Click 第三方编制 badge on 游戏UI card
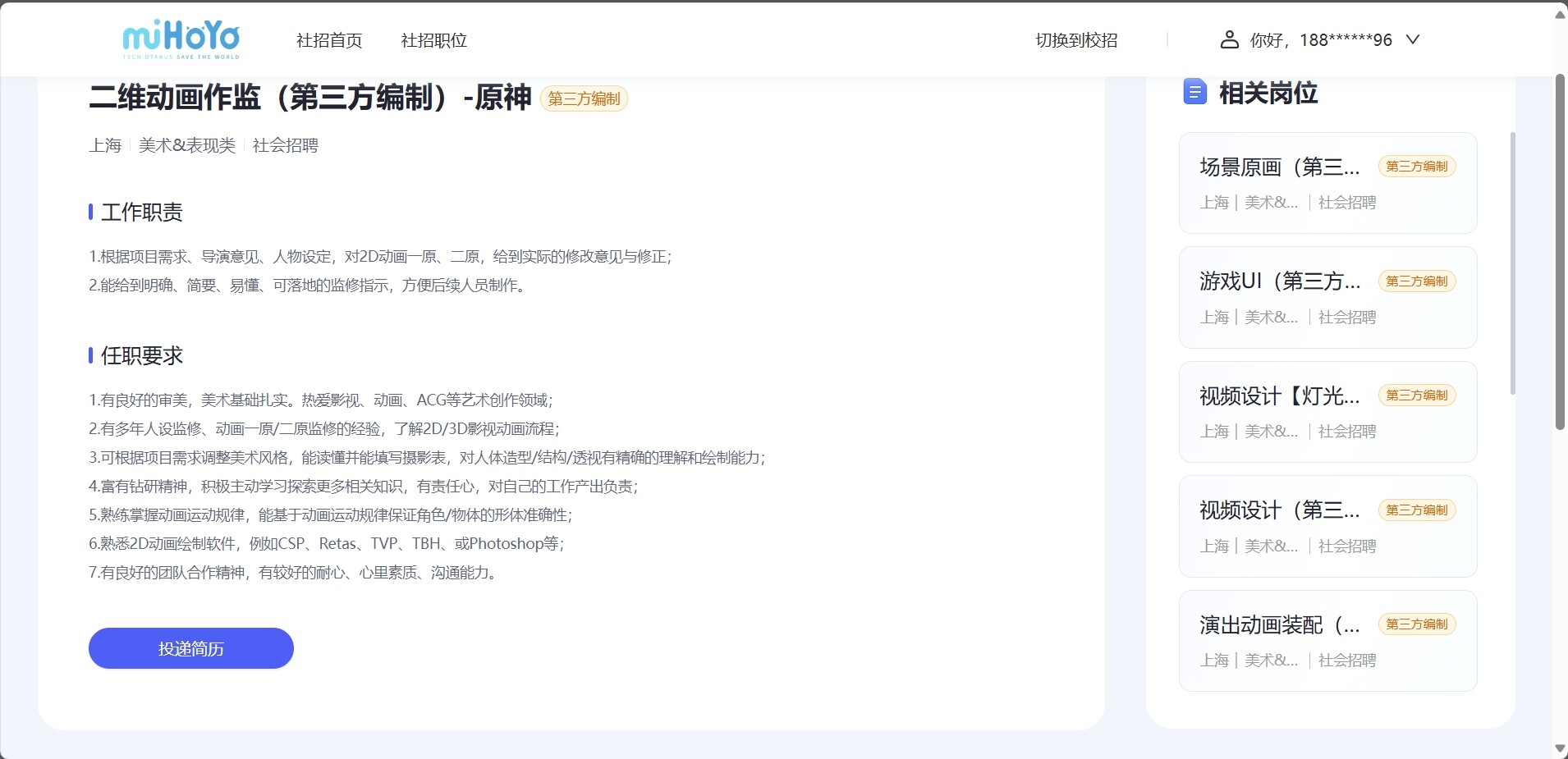This screenshot has width=1568, height=759. tap(1416, 281)
